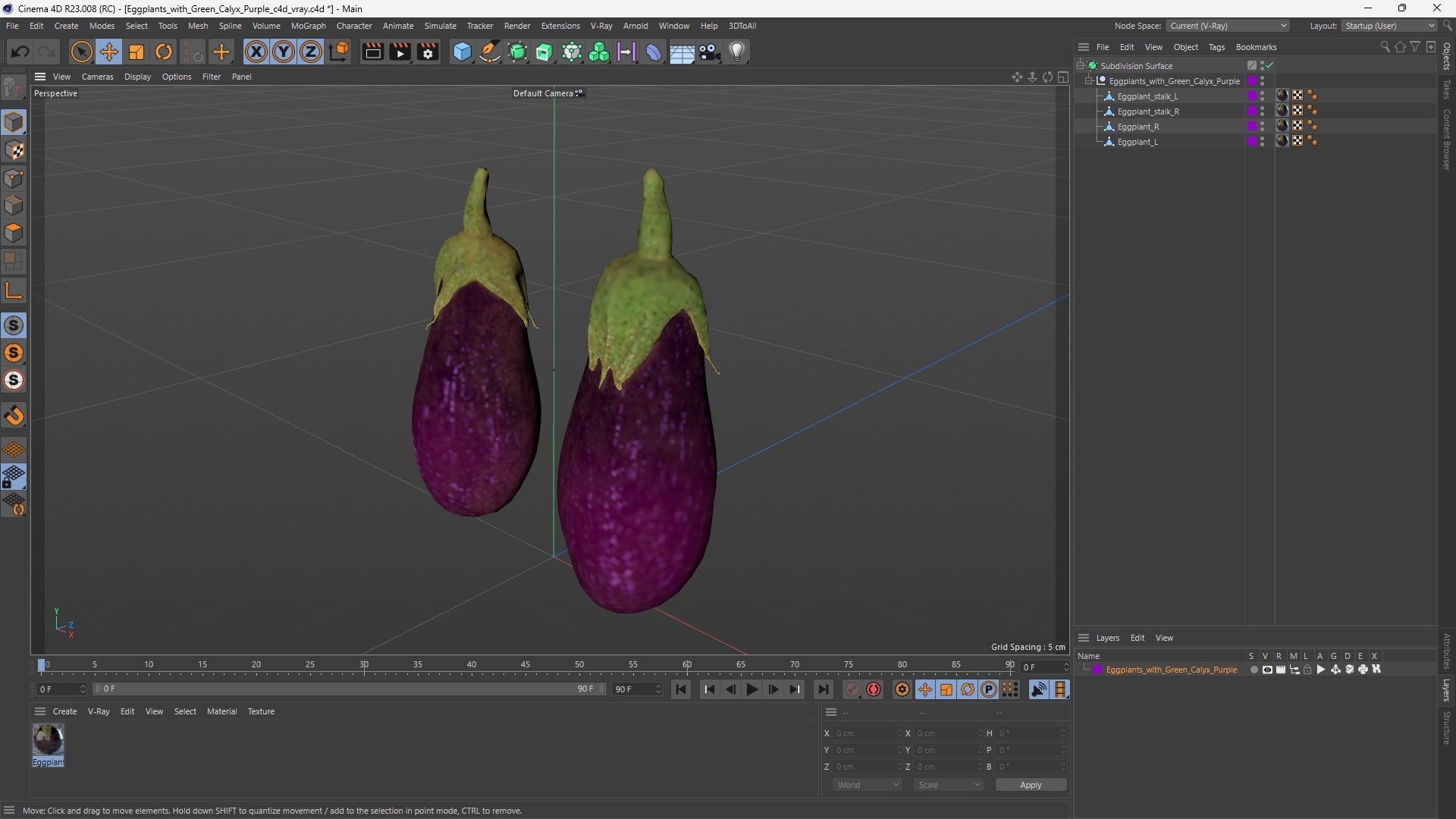Toggle solo dot for Eggplants layer
The width and height of the screenshot is (1456, 819).
(x=1254, y=670)
